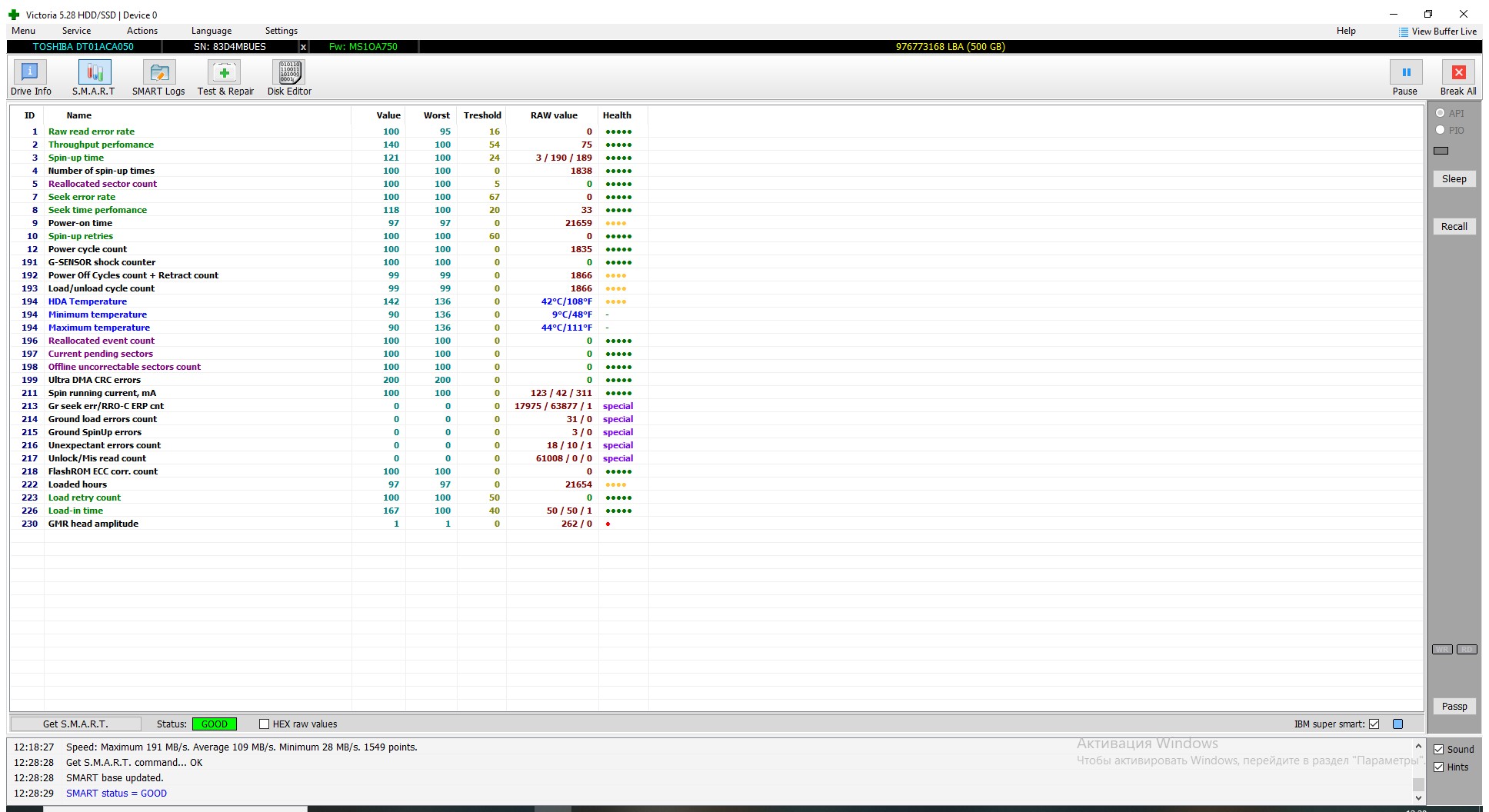Open the Disk Editor
Screen dimensions: 1489x812
289,78
